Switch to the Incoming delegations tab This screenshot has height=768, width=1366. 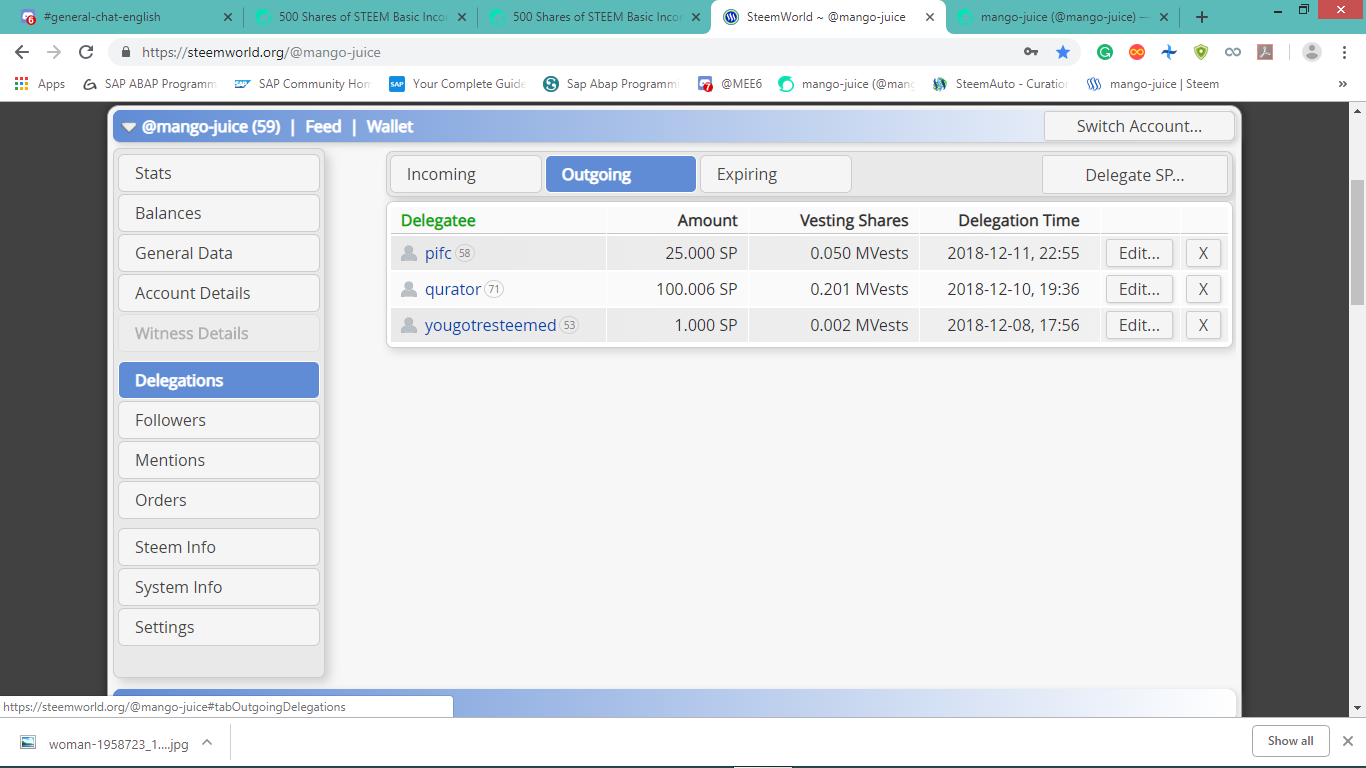tap(466, 174)
